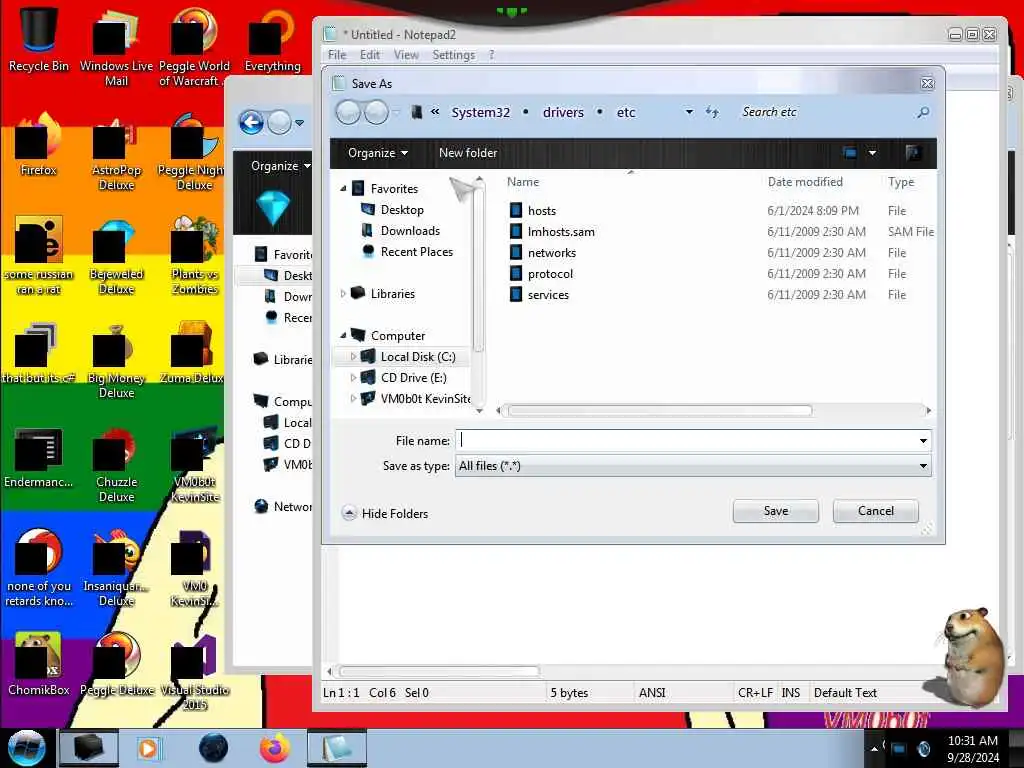Open Visual Studio 2015 desktop icon
Image resolution: width=1024 pixels, height=768 pixels.
click(195, 673)
